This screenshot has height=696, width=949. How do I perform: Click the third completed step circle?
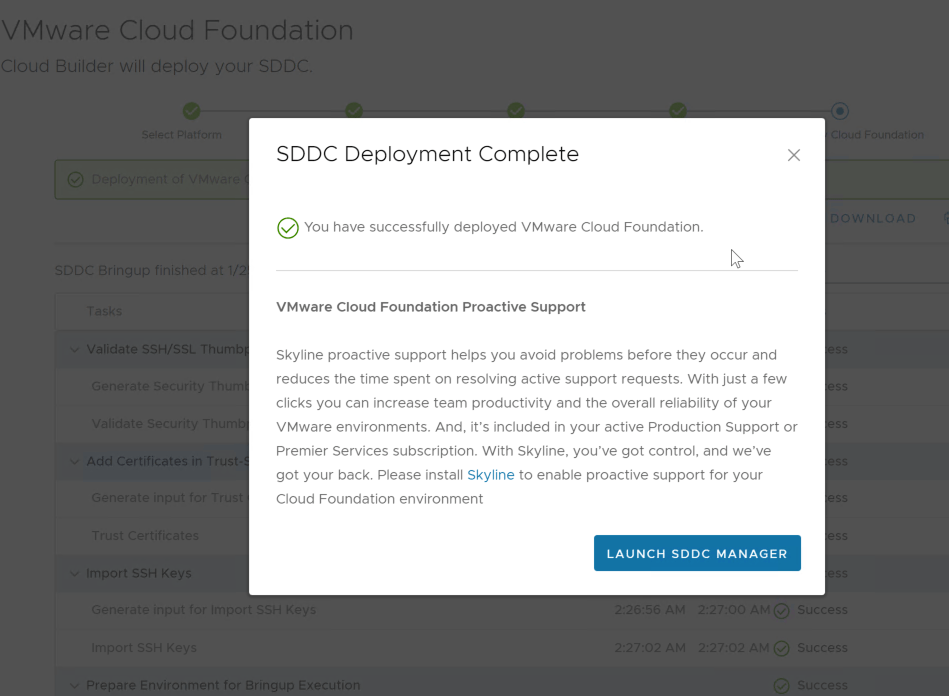point(515,111)
